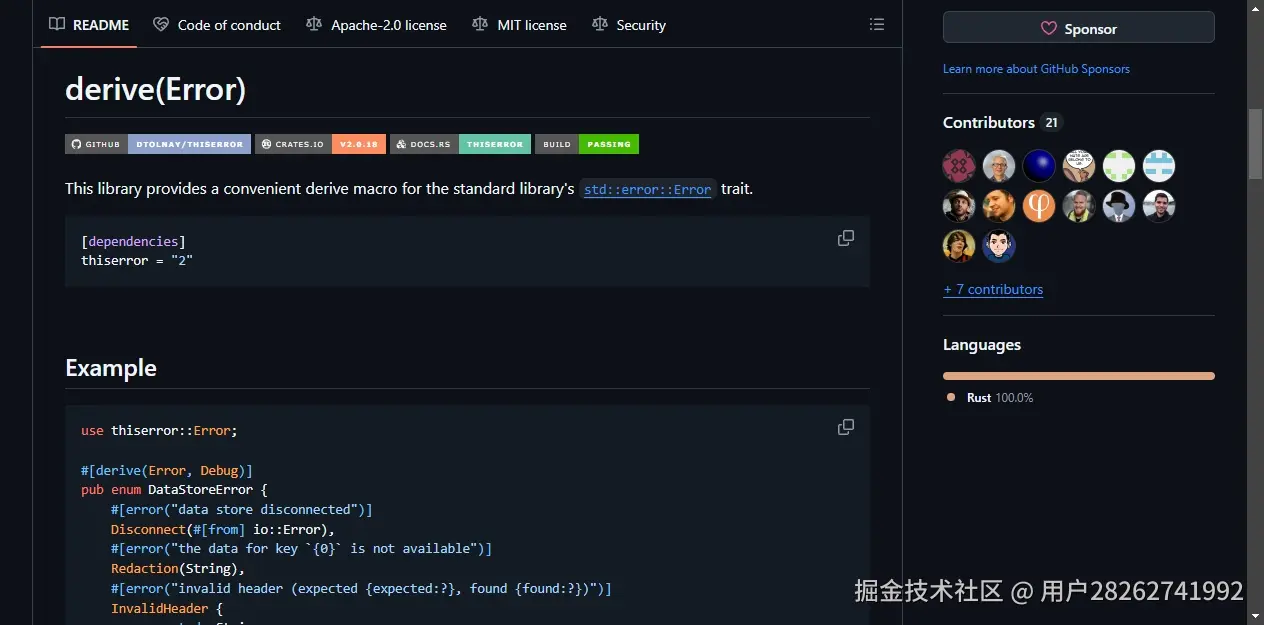Viewport: 1264px width, 625px height.
Task: Click the Rust language progress bar
Action: tap(1079, 376)
